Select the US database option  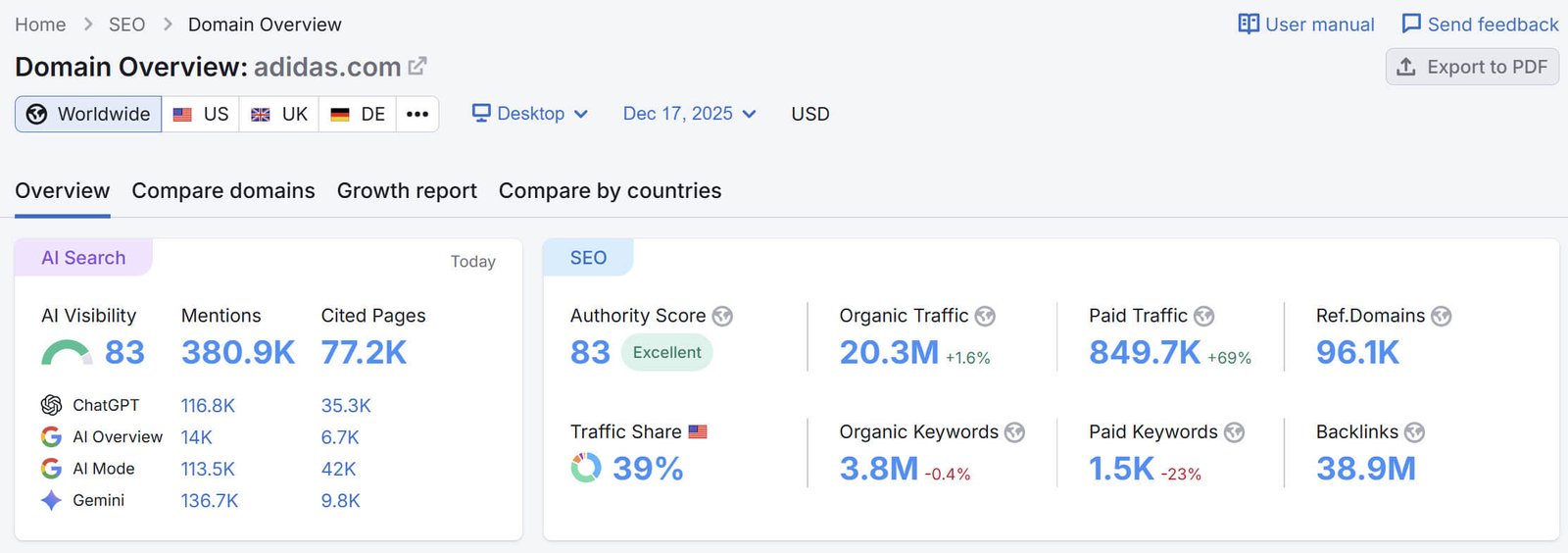coord(201,114)
